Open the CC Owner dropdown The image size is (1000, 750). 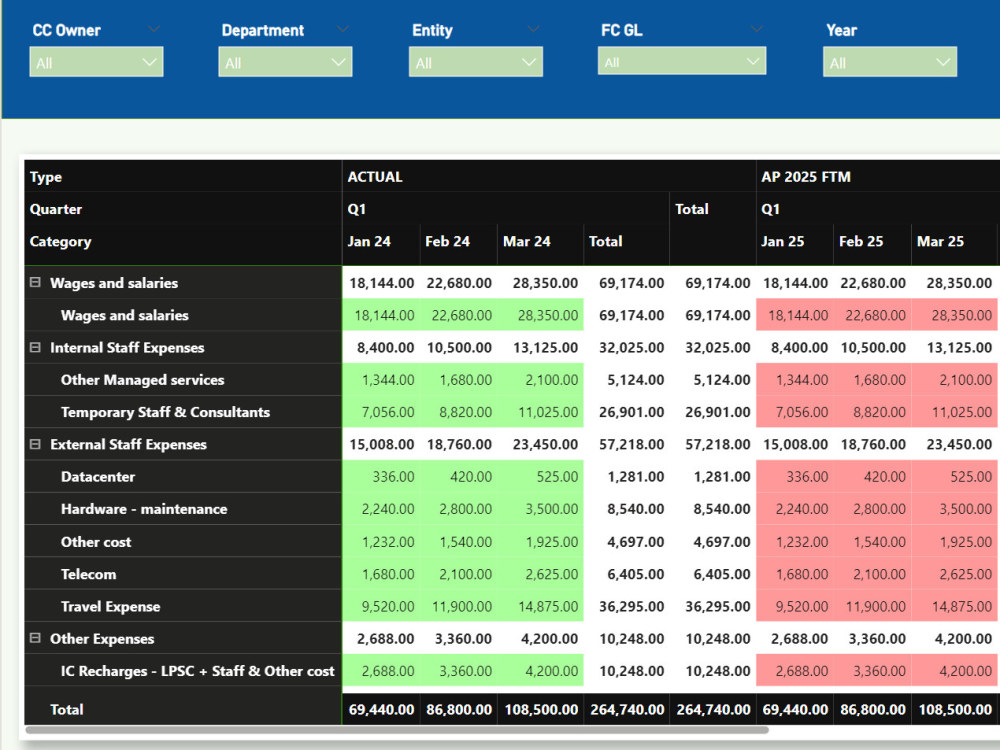[96, 62]
